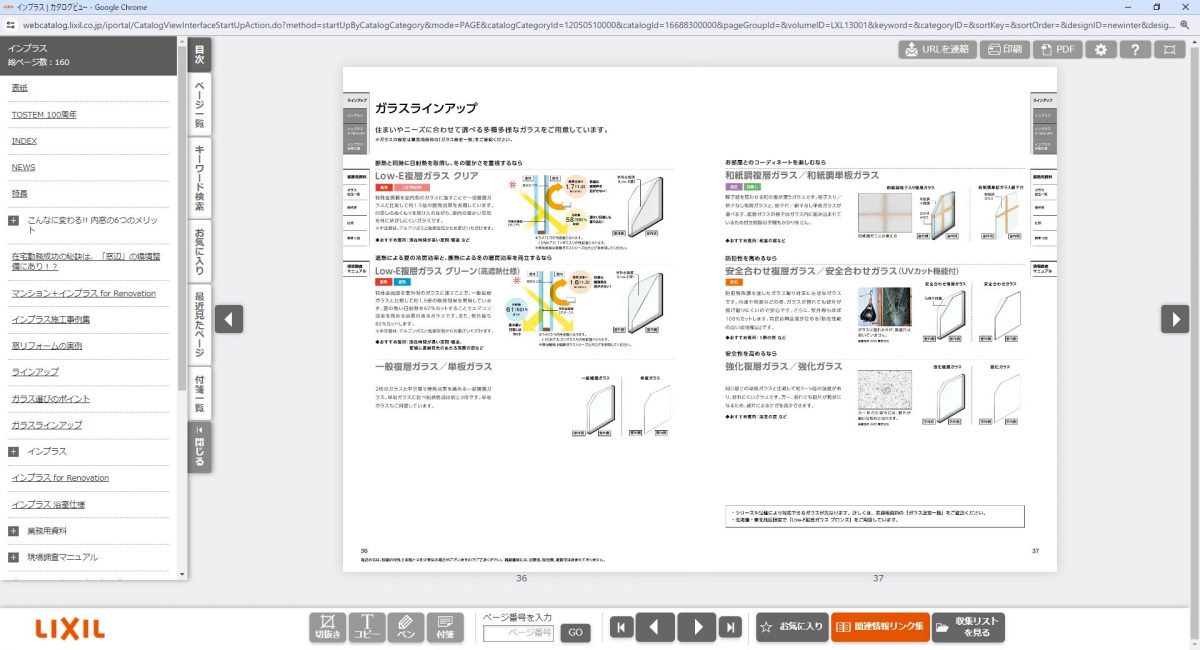The width and height of the screenshot is (1200, 650).
Task: Switch to the ページ一覧 tab
Action: pyautogui.click(x=199, y=105)
